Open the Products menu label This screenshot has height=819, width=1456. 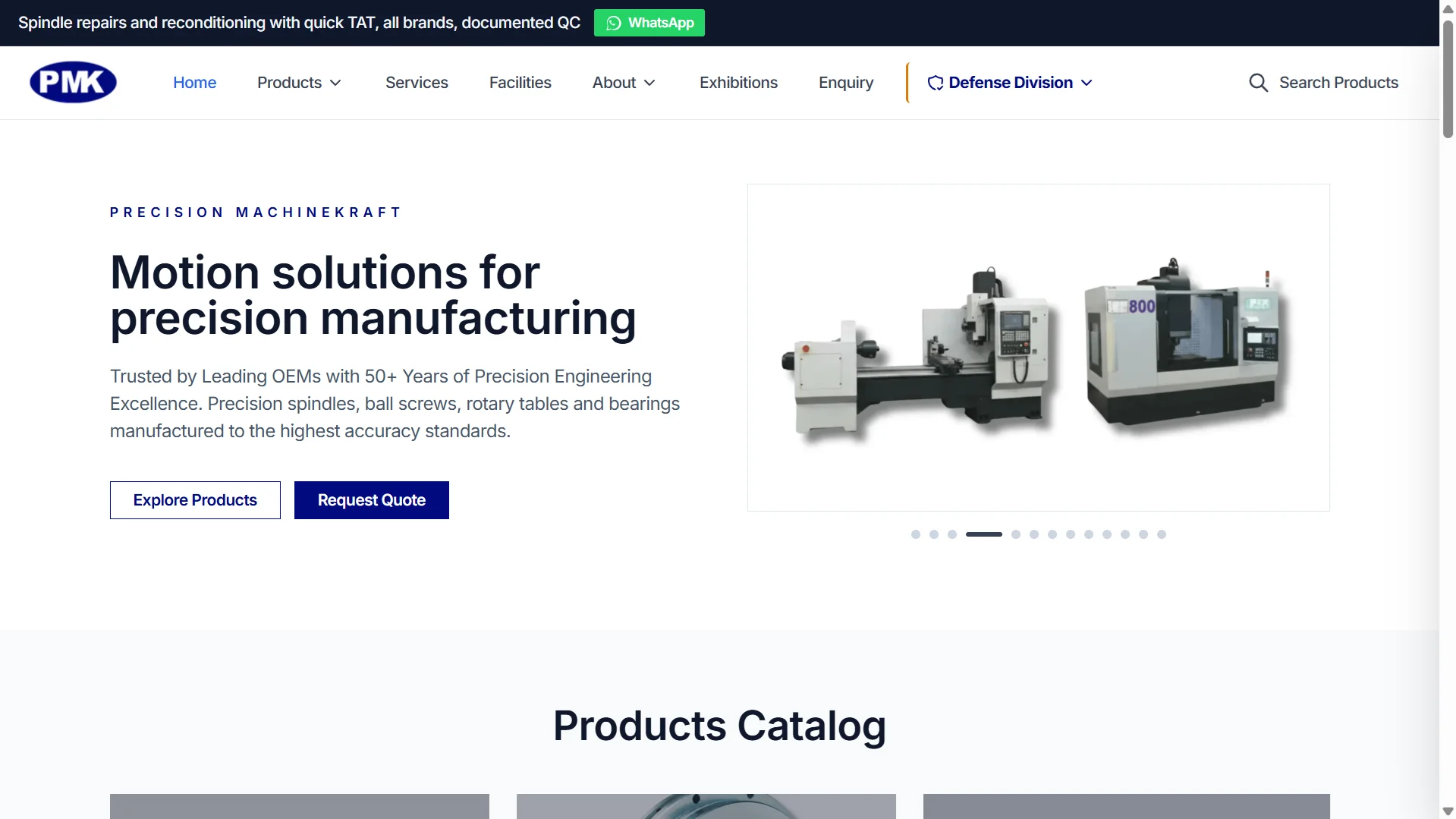click(289, 83)
